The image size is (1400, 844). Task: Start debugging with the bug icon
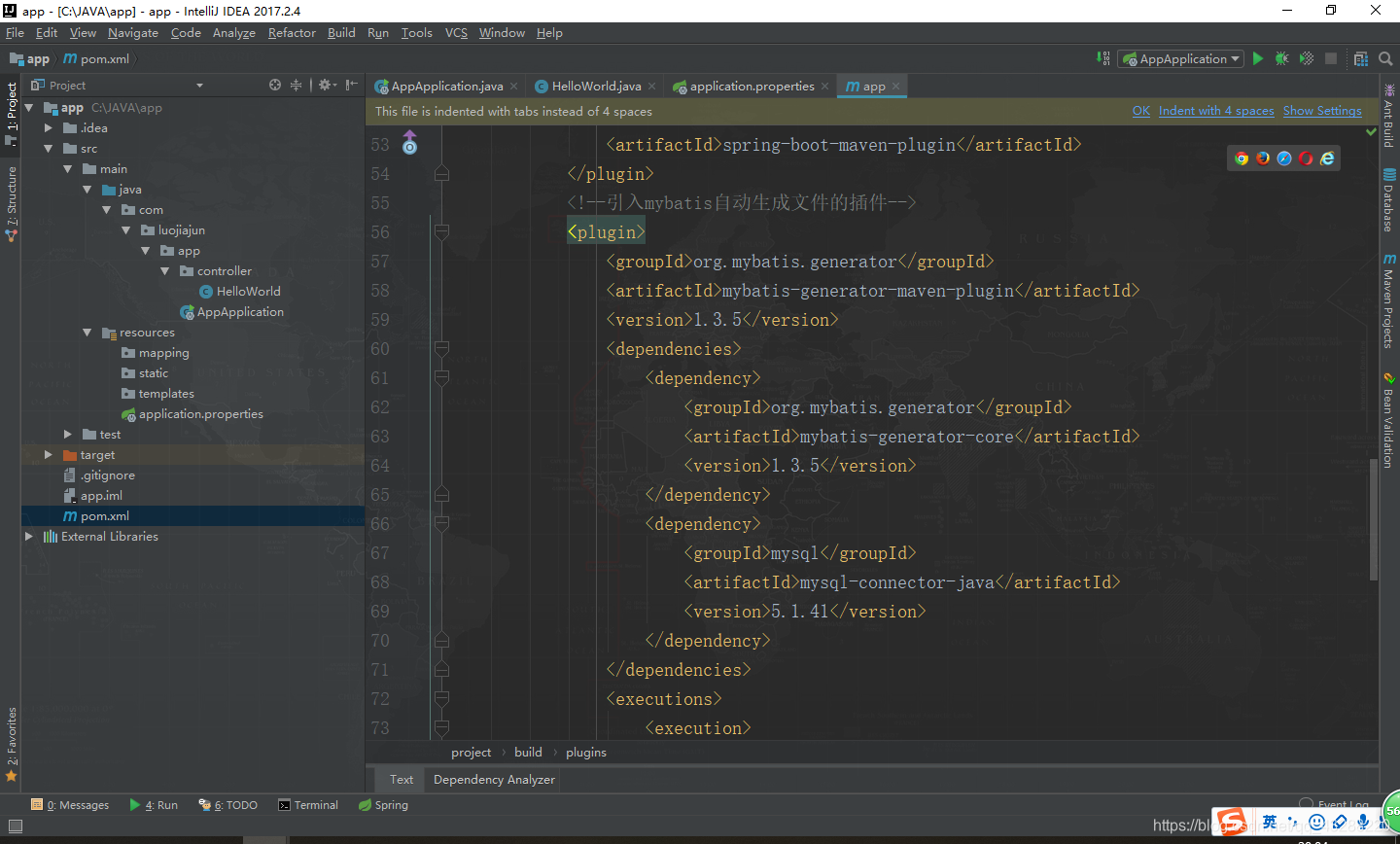click(1282, 58)
